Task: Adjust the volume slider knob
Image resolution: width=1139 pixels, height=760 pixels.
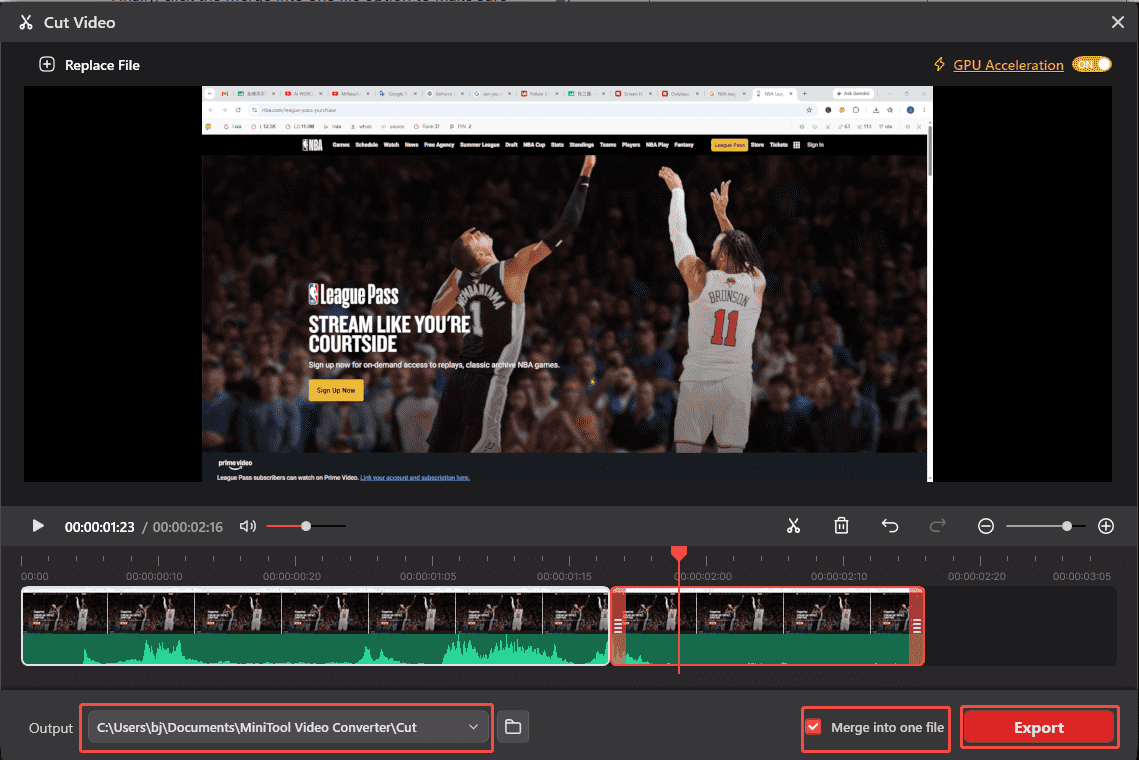Action: click(306, 526)
